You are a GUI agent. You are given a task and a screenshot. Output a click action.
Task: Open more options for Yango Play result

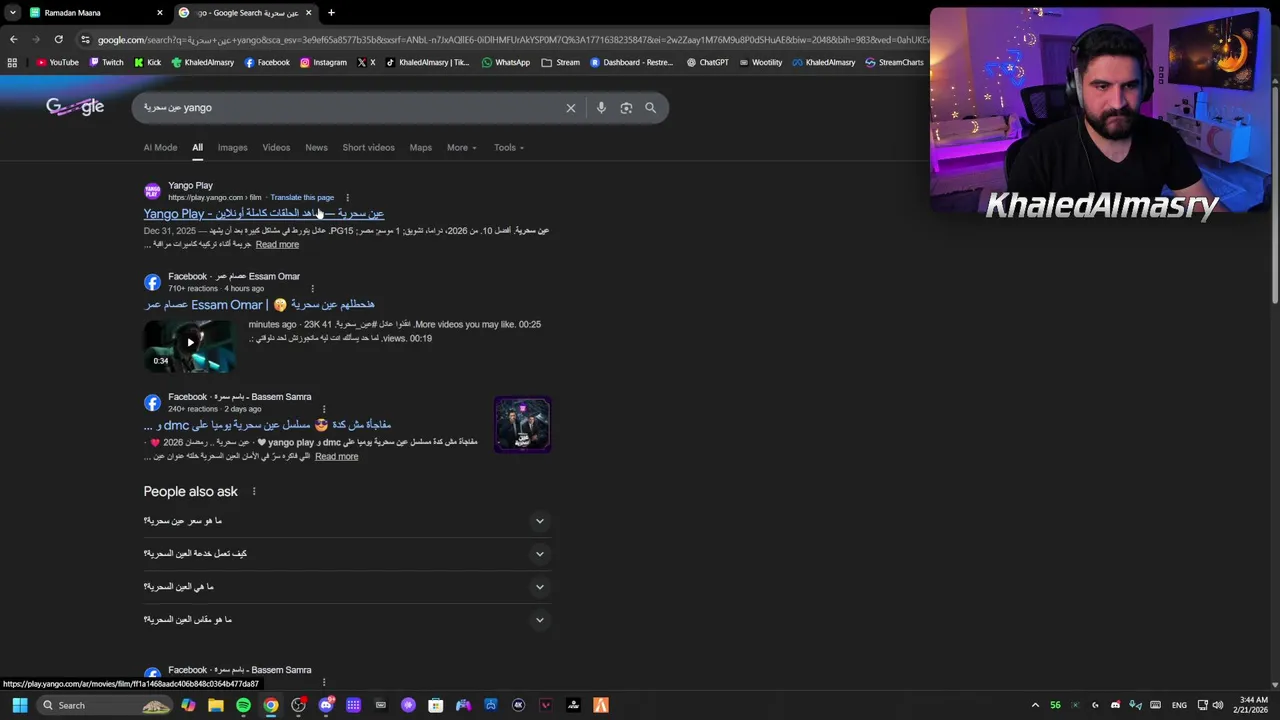[347, 198]
